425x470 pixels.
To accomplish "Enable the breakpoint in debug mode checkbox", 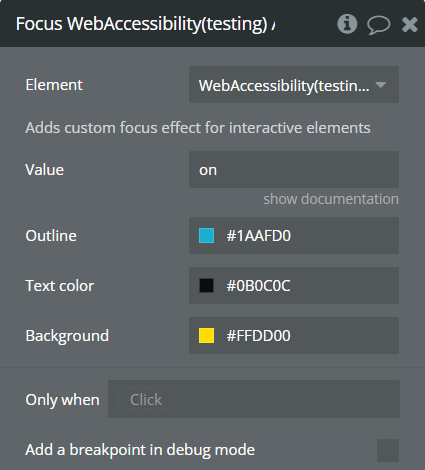I will pos(388,450).
